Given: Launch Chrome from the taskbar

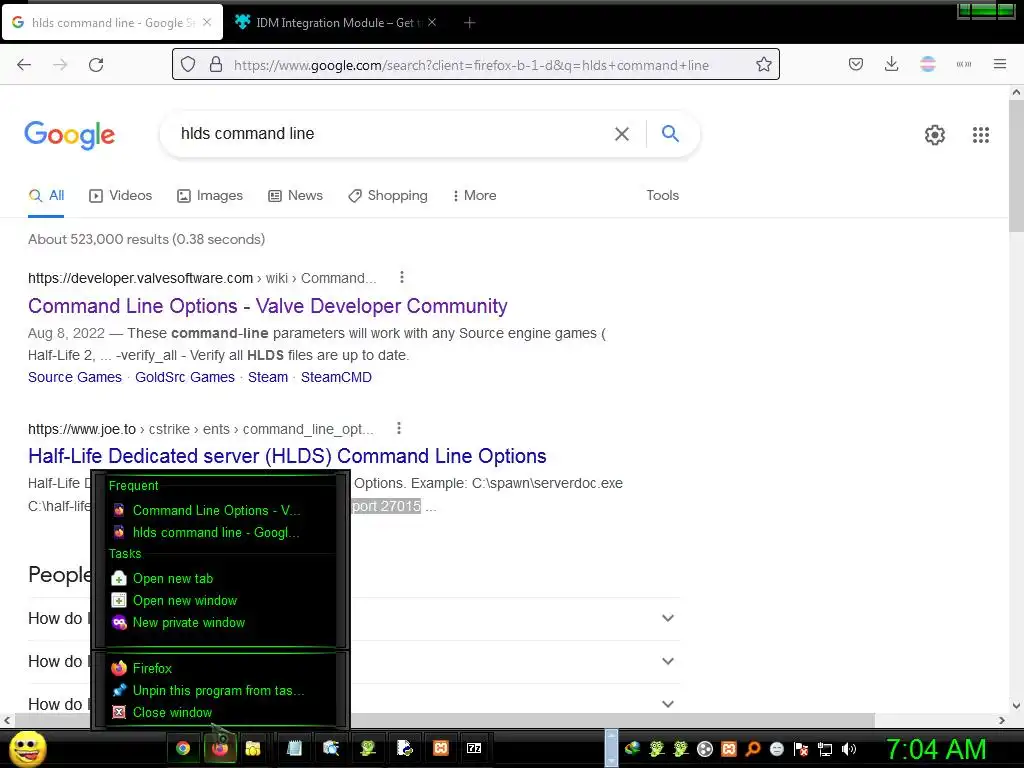Looking at the screenshot, I should click(x=183, y=748).
